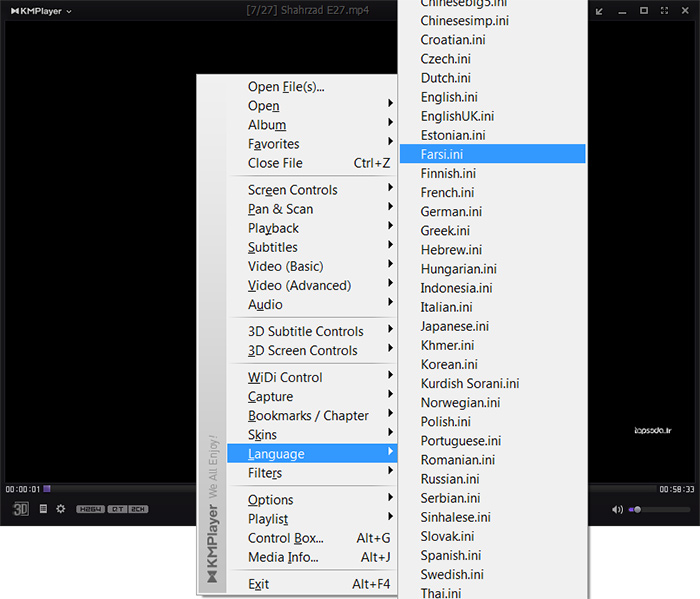Select Dutch.ini language file
This screenshot has width=700, height=599.
pyautogui.click(x=492, y=78)
